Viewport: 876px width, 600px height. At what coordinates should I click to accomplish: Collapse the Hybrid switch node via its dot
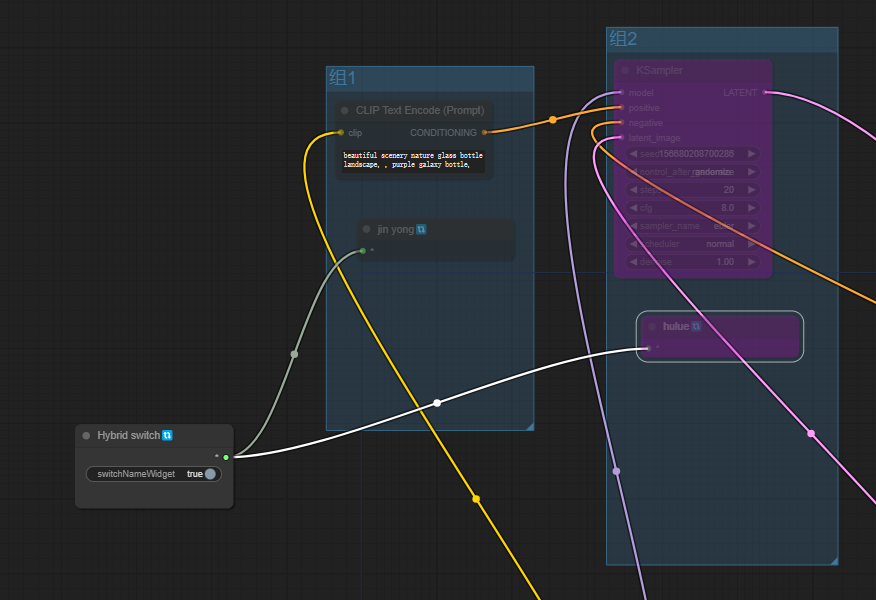point(86,436)
